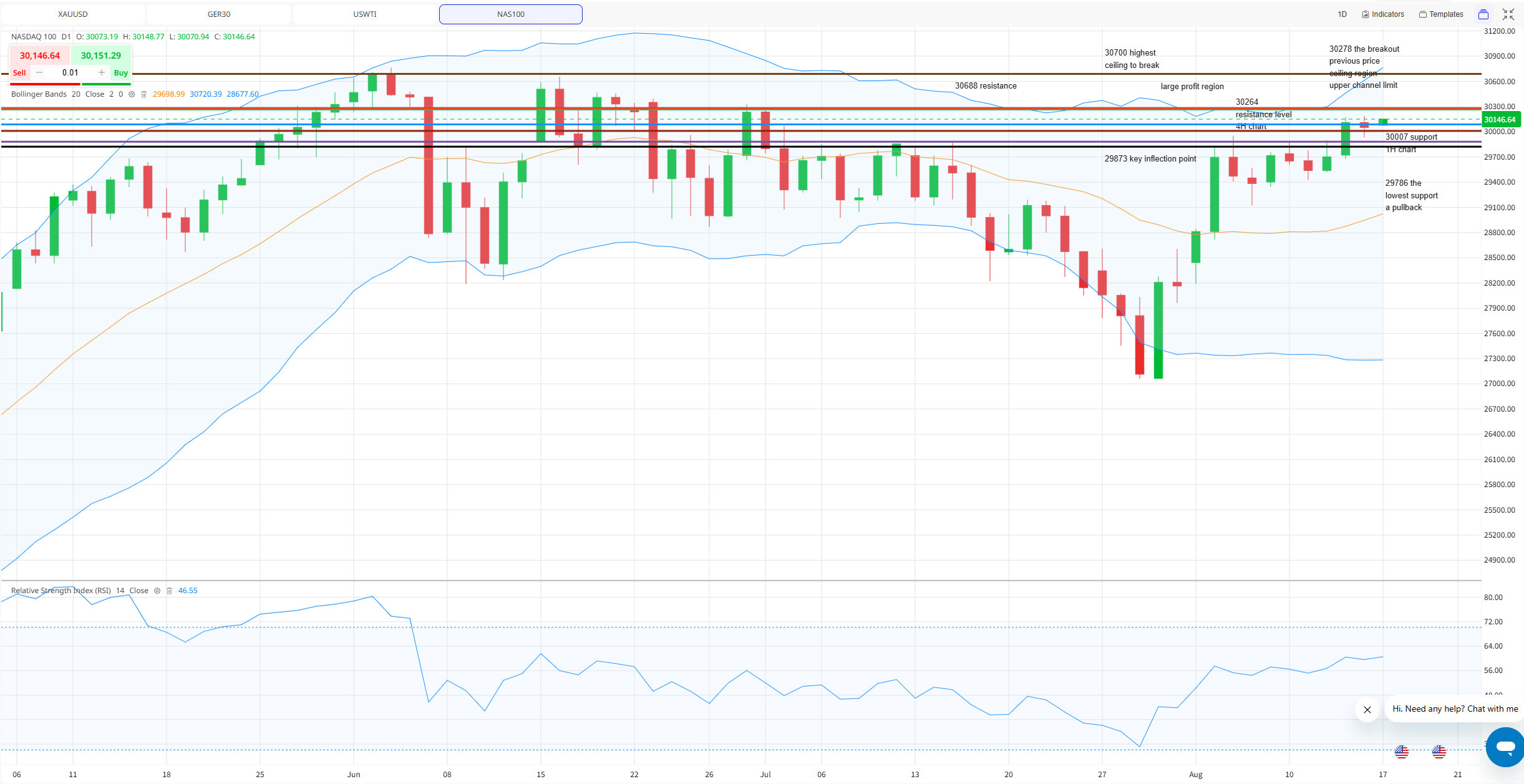Viewport: 1524px width, 784px height.
Task: Decrease lot size with minus stepper
Action: (x=39, y=72)
